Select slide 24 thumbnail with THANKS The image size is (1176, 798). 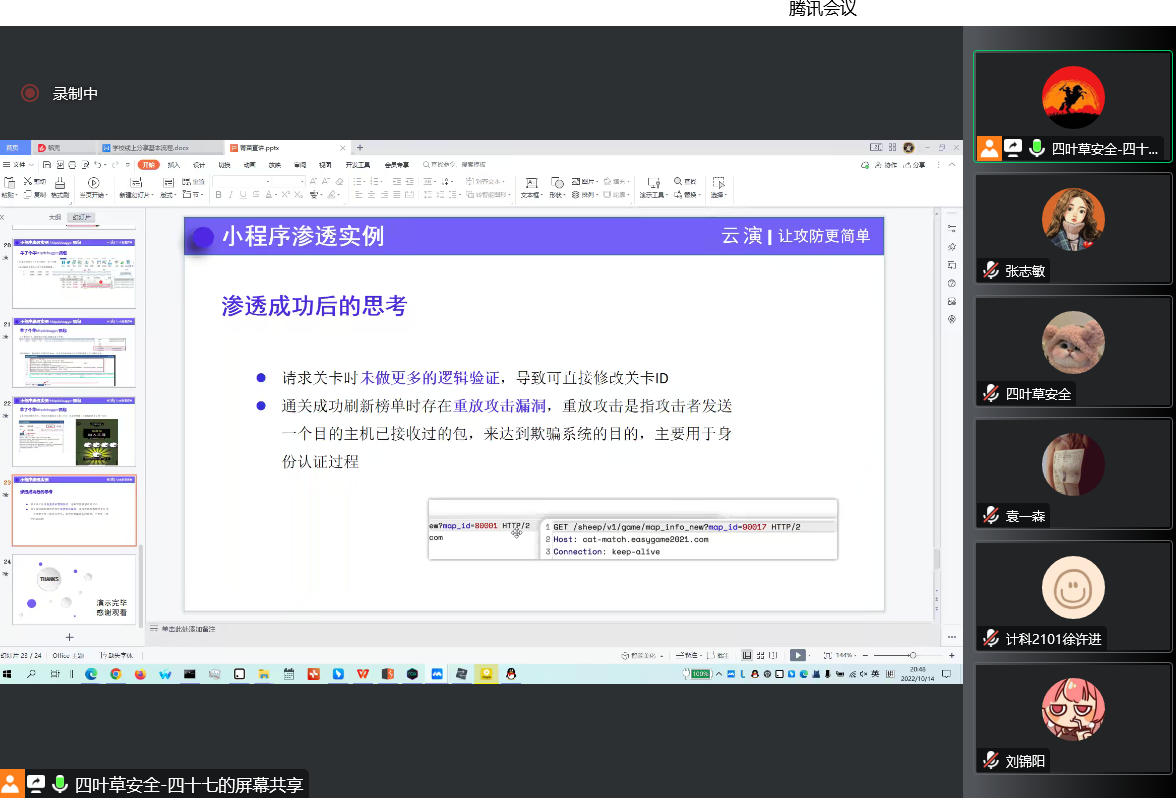(x=73, y=589)
